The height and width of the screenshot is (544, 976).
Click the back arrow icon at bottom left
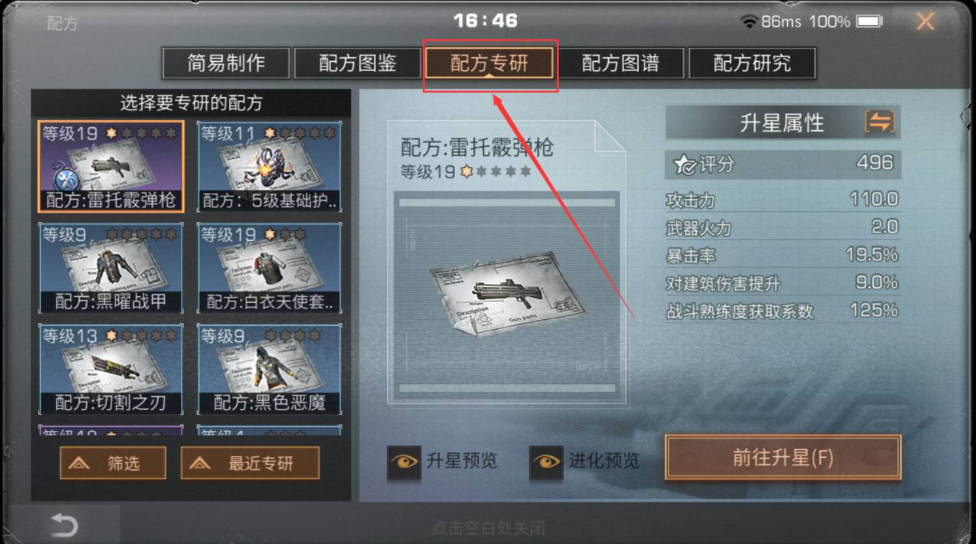click(63, 525)
